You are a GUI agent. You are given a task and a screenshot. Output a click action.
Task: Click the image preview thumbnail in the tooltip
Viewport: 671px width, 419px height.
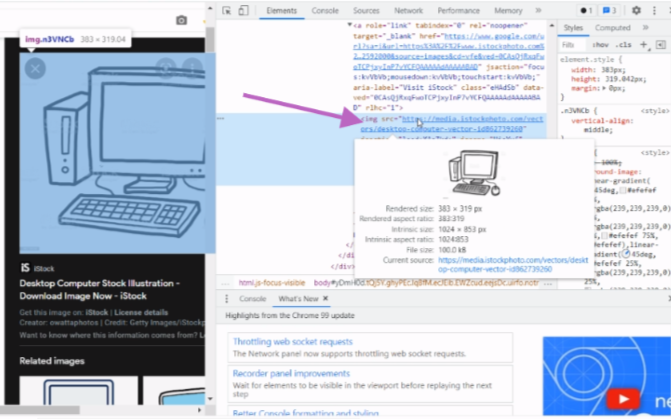coord(474,173)
